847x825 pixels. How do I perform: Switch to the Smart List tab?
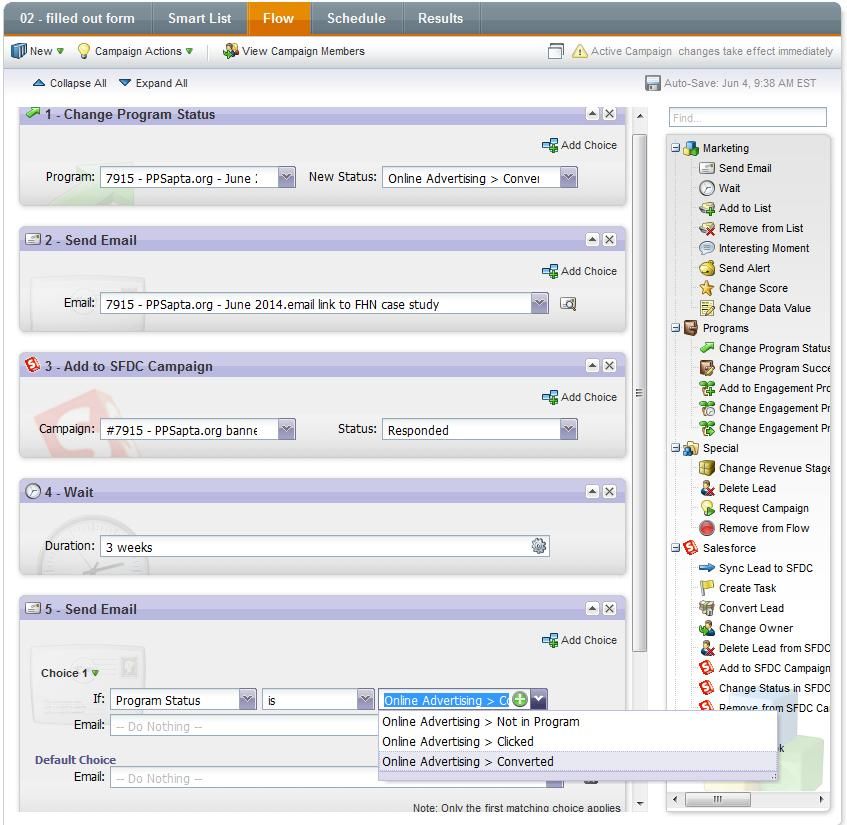click(199, 18)
